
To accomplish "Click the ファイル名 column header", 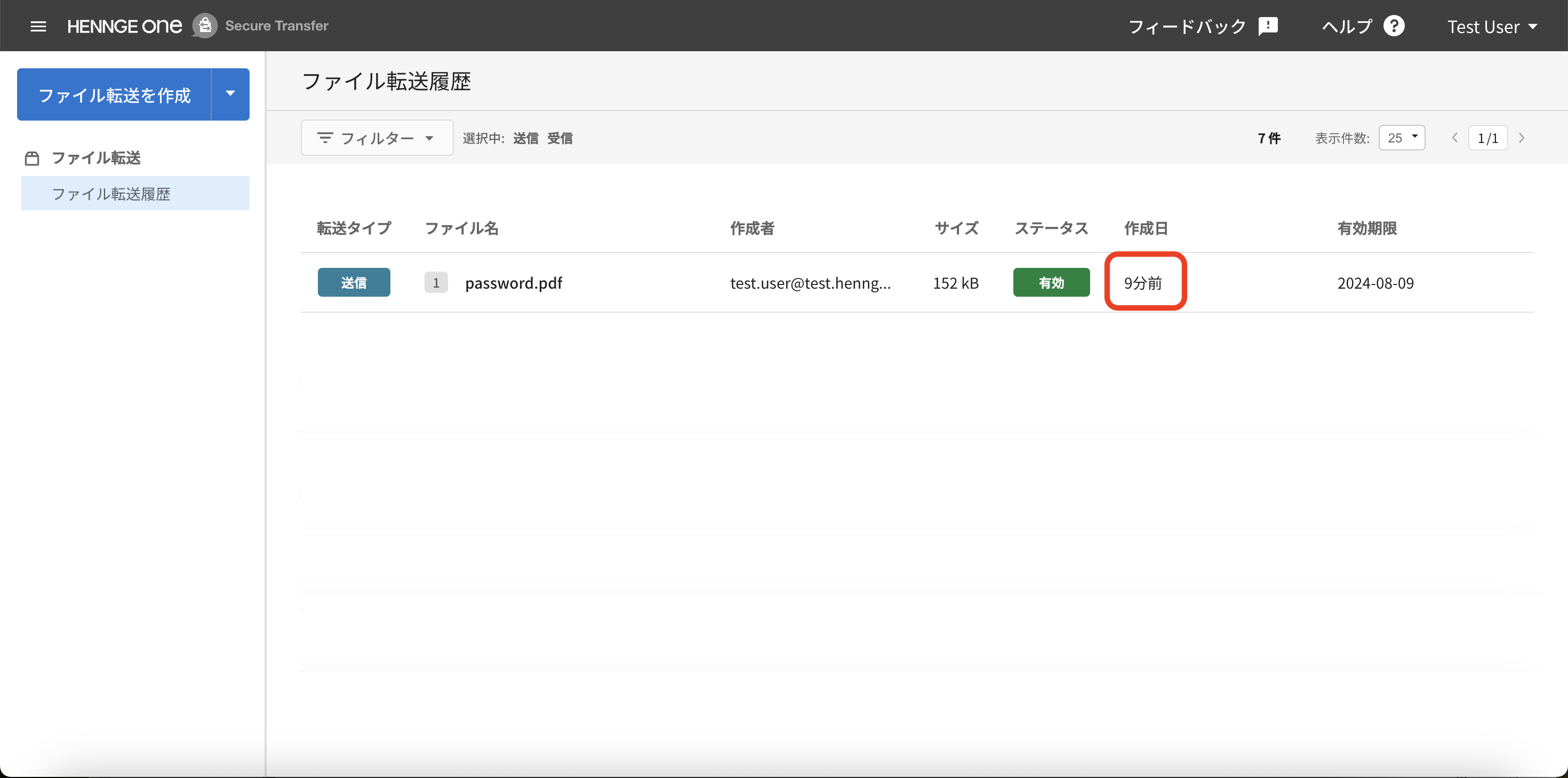I will (461, 228).
